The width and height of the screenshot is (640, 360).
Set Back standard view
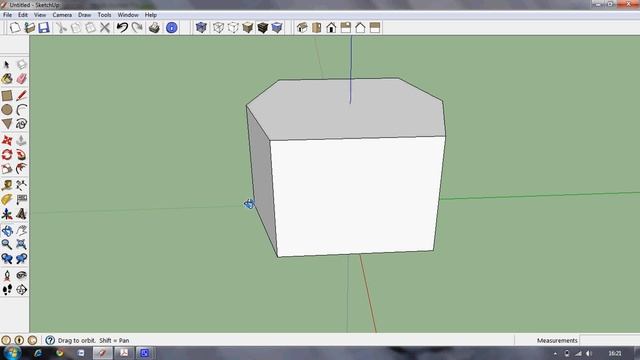pyautogui.click(x=360, y=27)
